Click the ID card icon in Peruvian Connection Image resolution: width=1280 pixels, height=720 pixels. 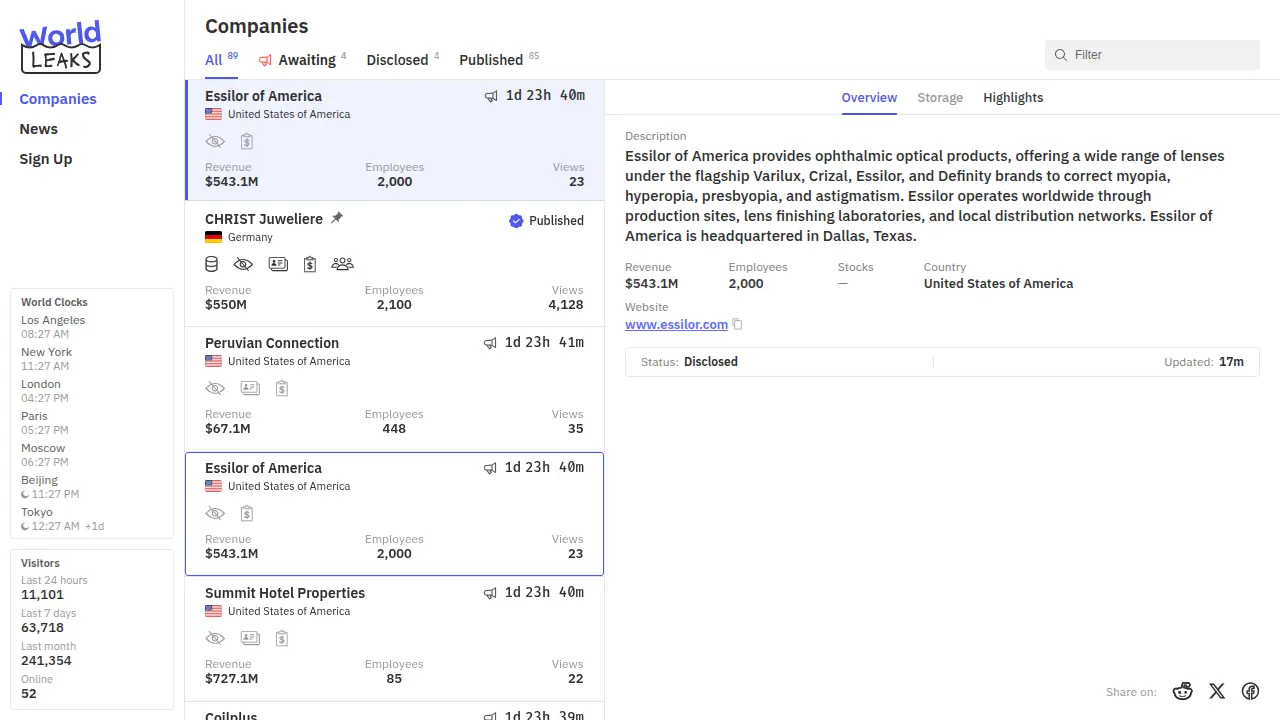[250, 388]
